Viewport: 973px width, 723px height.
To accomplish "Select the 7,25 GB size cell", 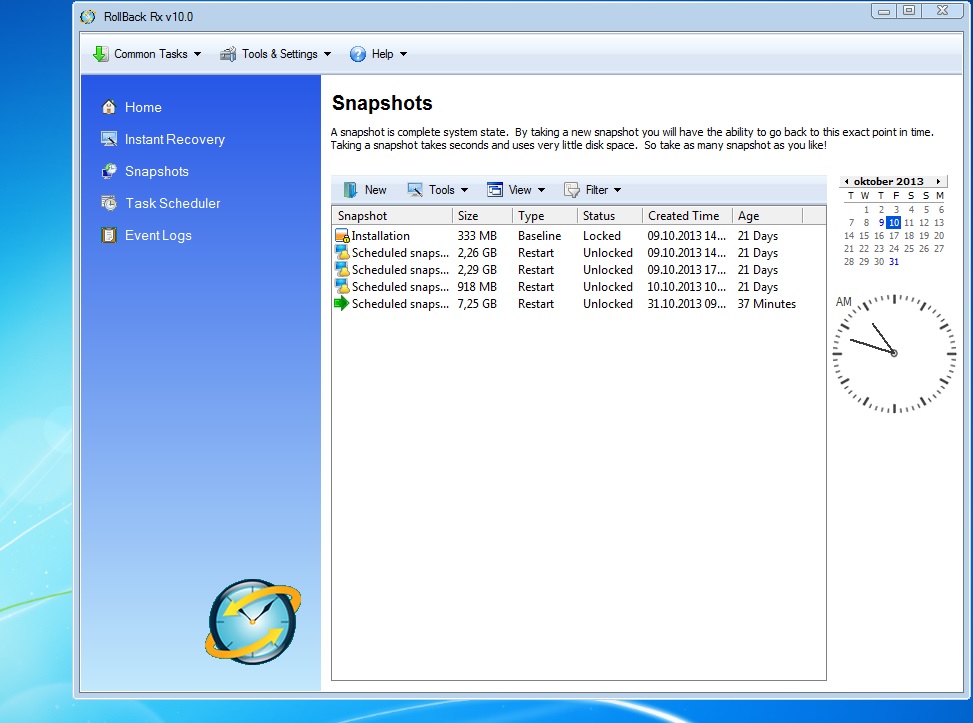I will coord(477,303).
